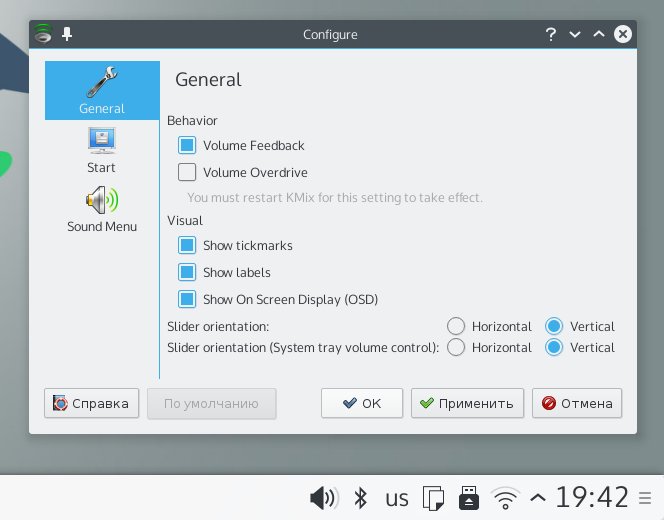This screenshot has height=520, width=664.
Task: Click the Справка help button
Action: coord(91,403)
